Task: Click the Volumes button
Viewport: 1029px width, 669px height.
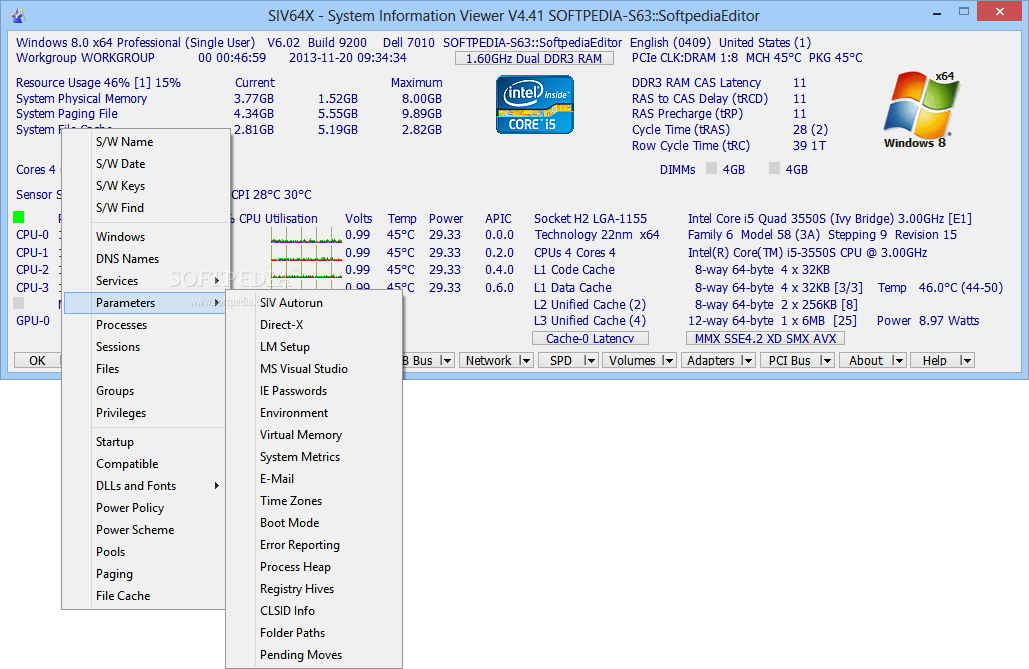Action: click(632, 360)
